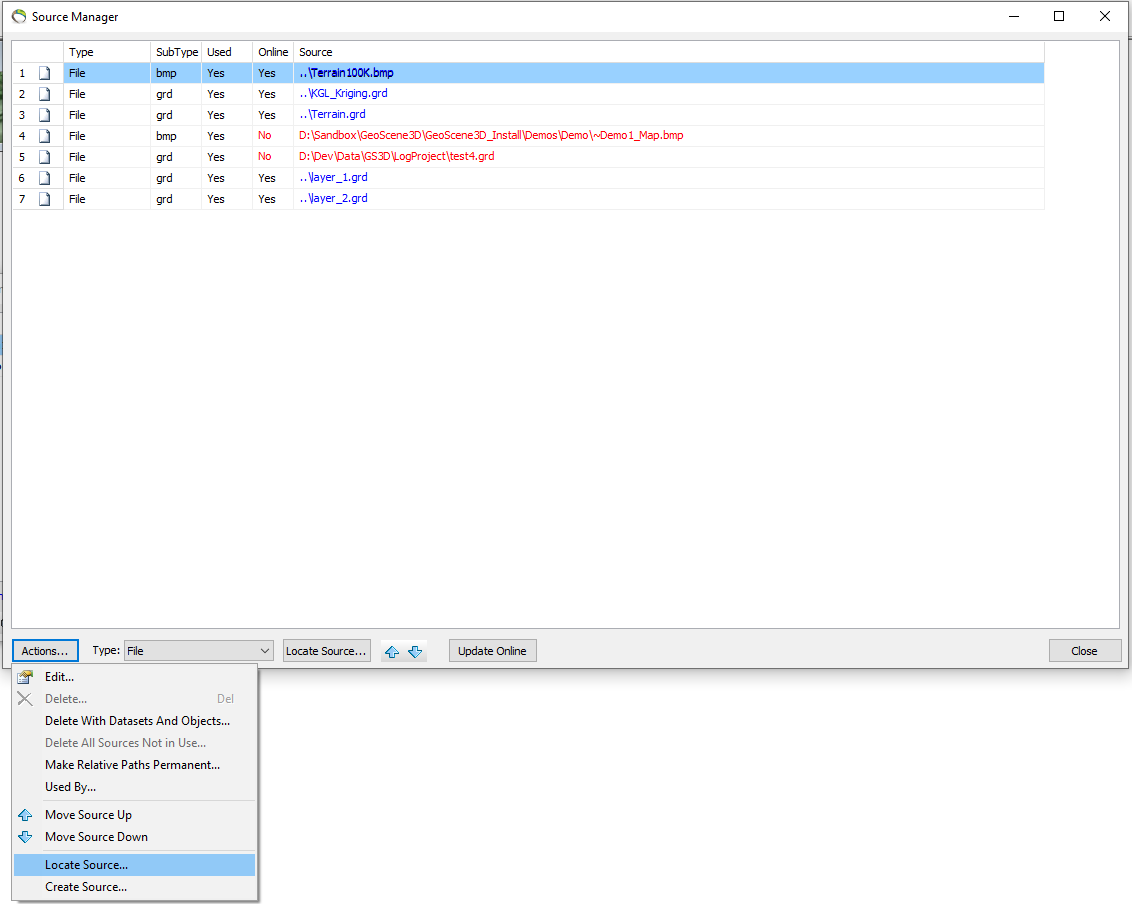Open the Actions... dropdown button
1132x904 pixels.
(45, 651)
